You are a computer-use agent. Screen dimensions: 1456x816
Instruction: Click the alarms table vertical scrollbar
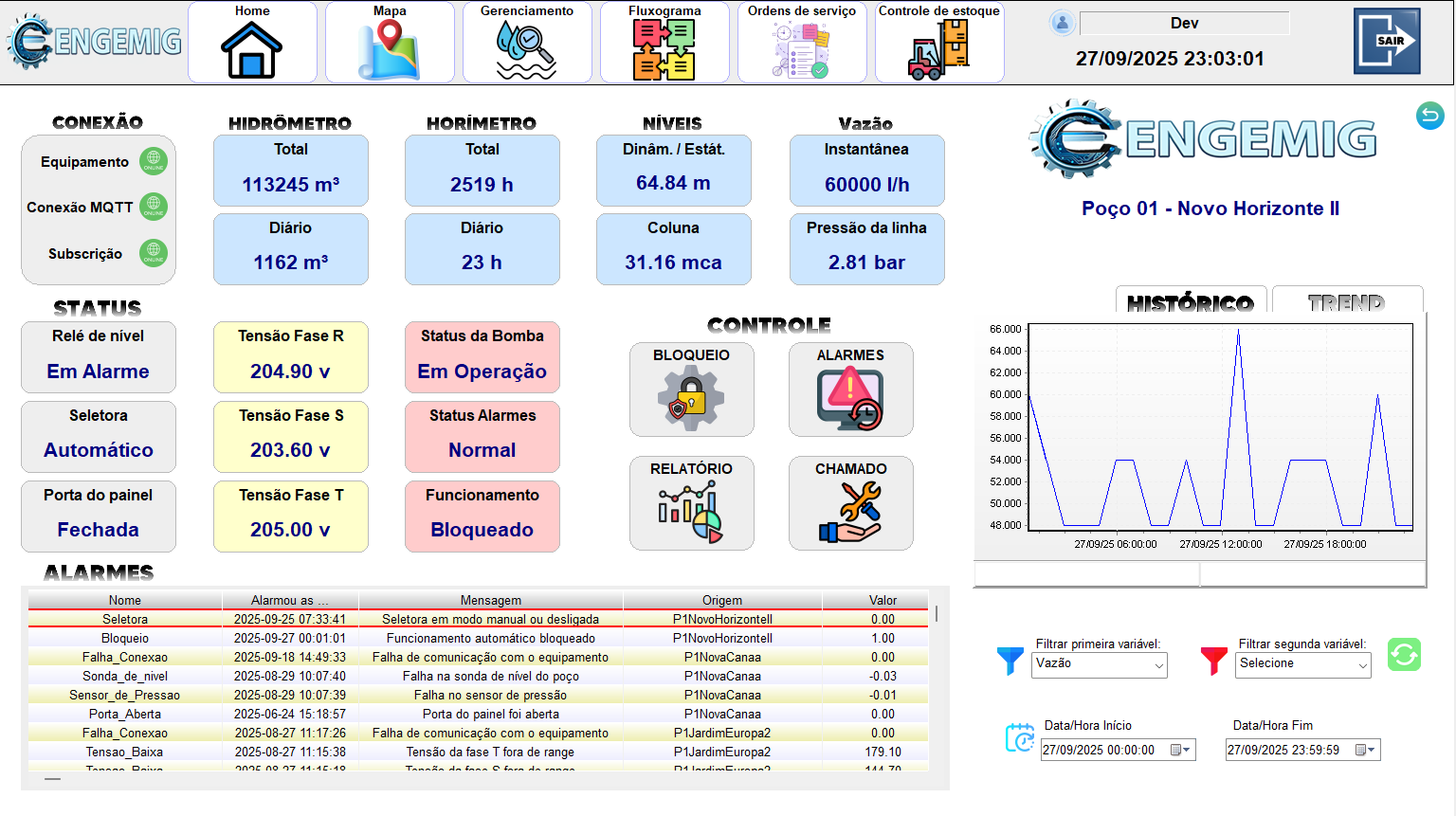coord(937,614)
